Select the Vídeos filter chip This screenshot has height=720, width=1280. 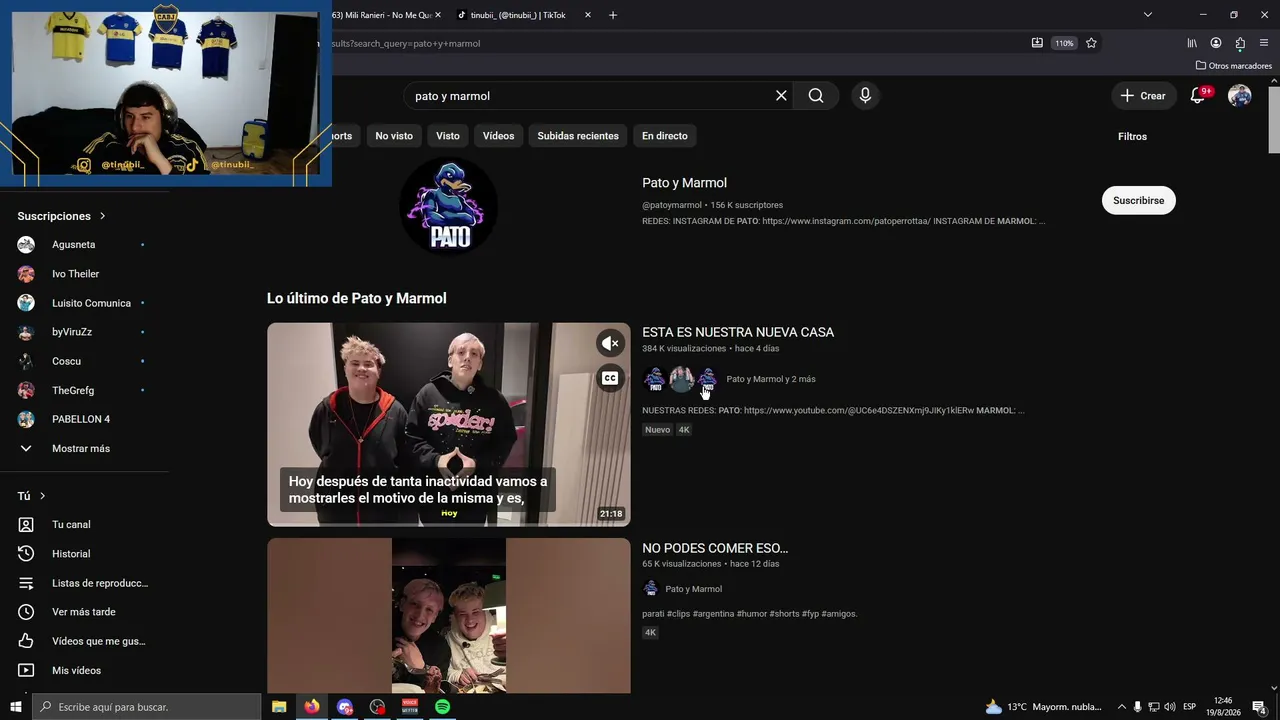(x=498, y=136)
